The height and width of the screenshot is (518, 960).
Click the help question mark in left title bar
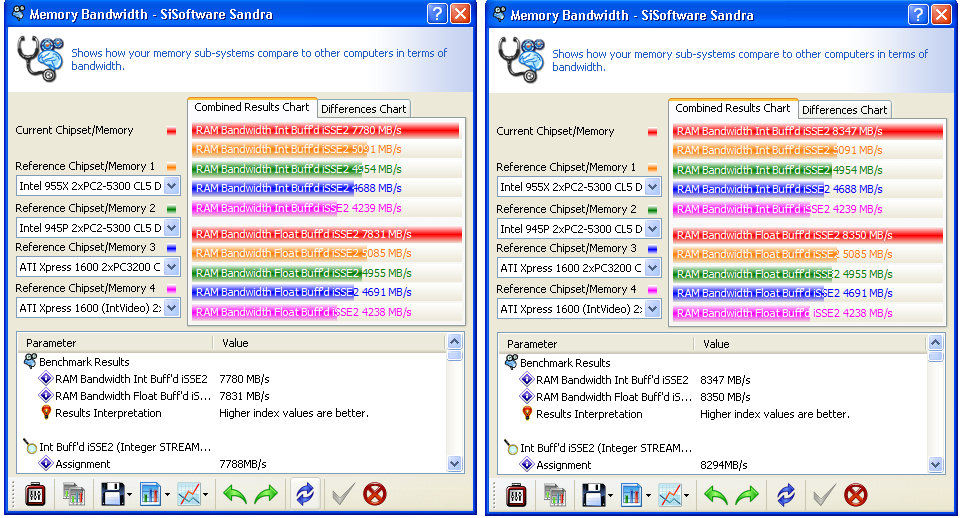pos(437,14)
